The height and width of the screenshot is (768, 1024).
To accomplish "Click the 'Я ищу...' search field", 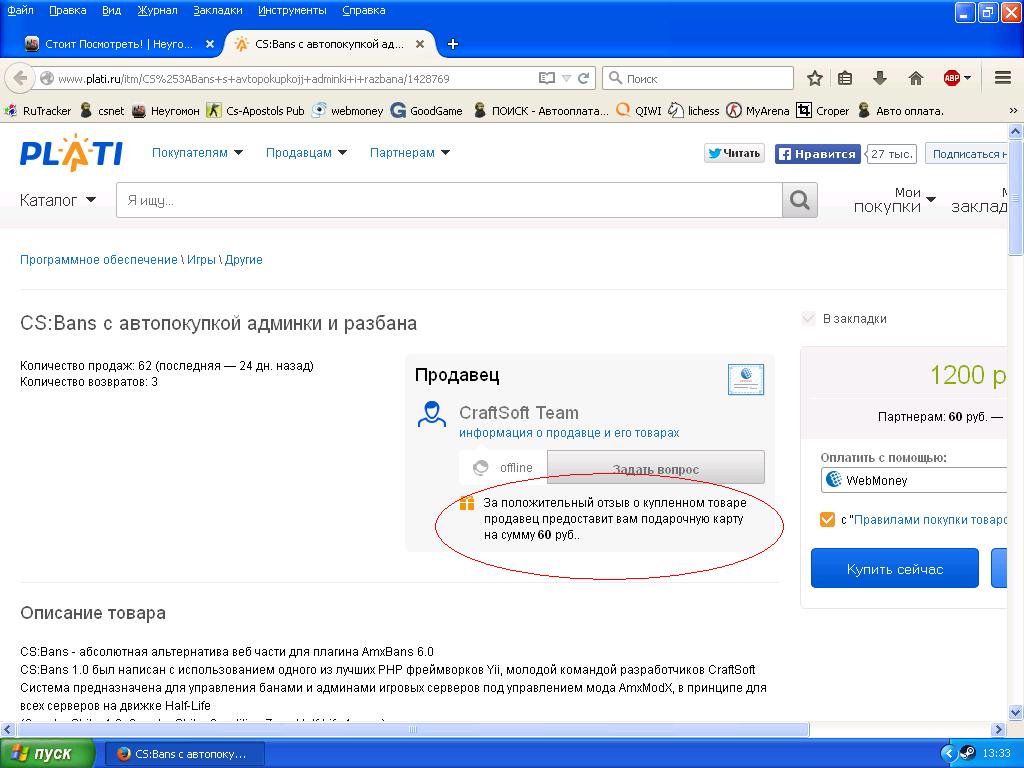I will [x=449, y=200].
